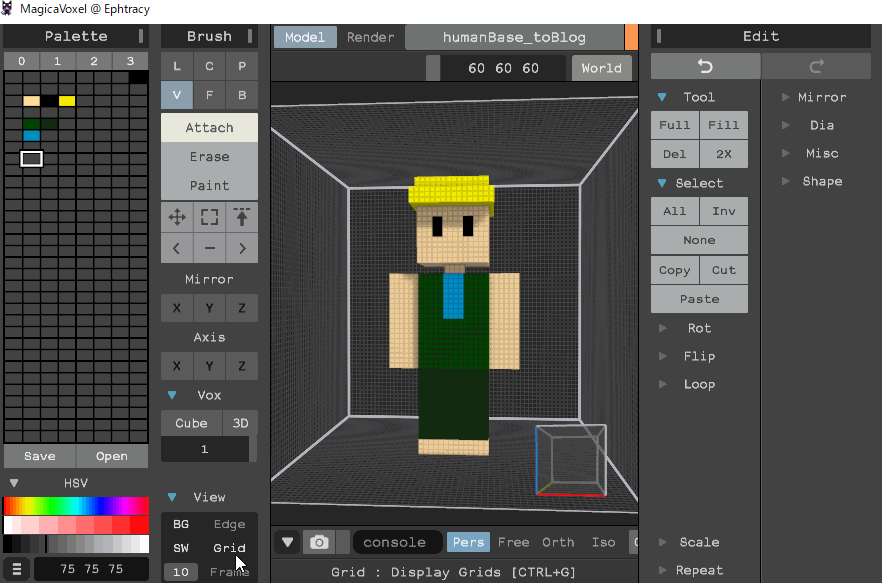882x583 pixels.
Task: Enable Axis mode Y
Action: [x=209, y=366]
